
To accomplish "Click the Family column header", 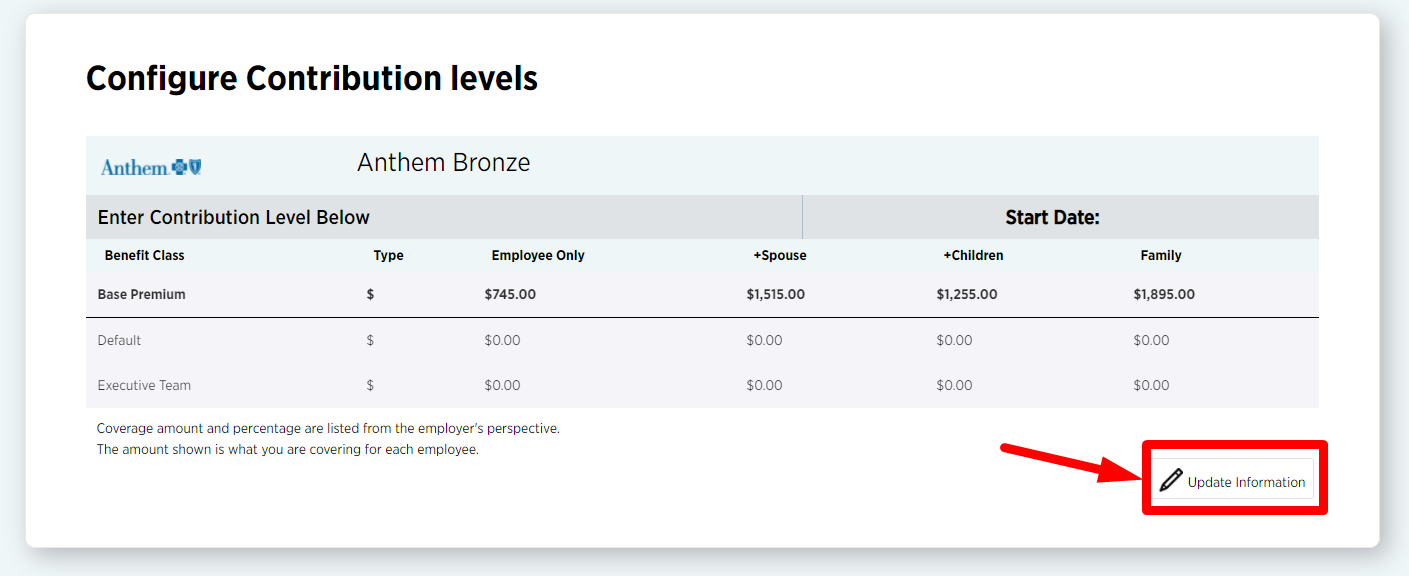I will (x=1161, y=255).
